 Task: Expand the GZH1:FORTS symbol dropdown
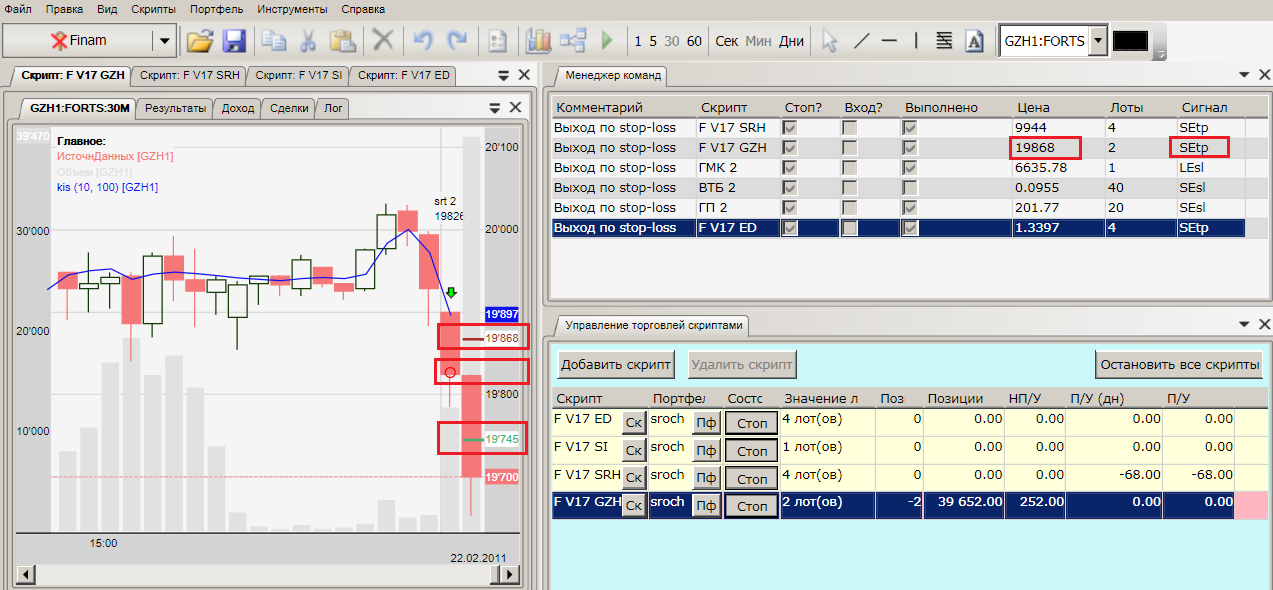point(1099,41)
